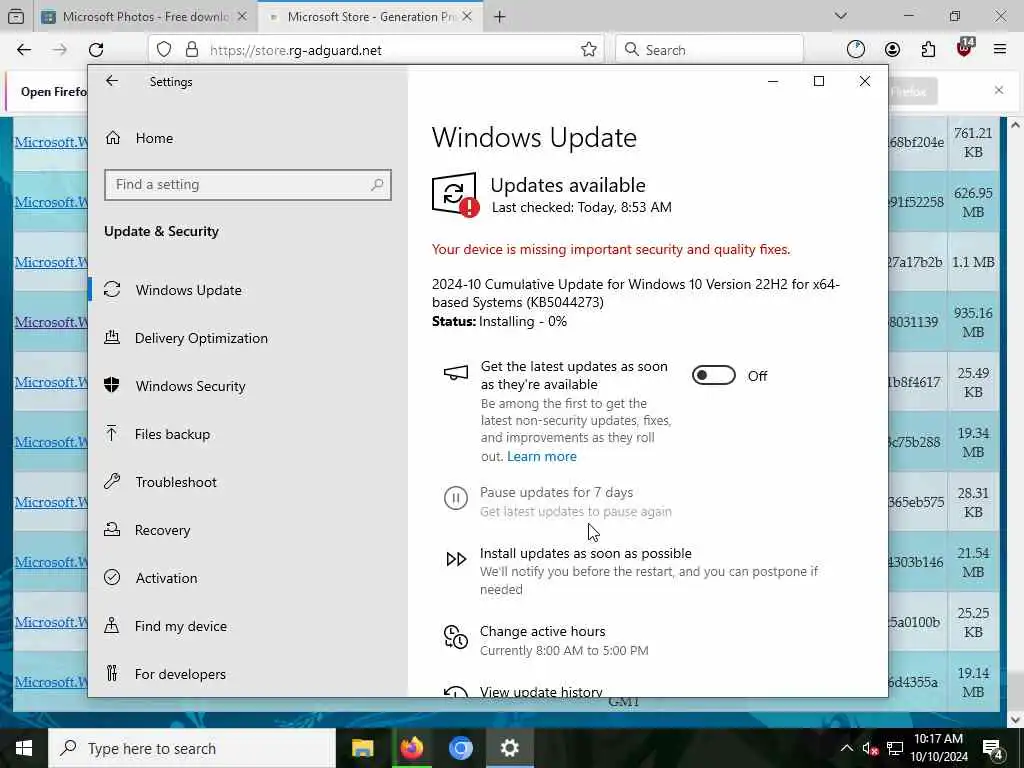Click the Troubleshoot wrench icon
Viewport: 1024px width, 768px height.
click(x=112, y=482)
